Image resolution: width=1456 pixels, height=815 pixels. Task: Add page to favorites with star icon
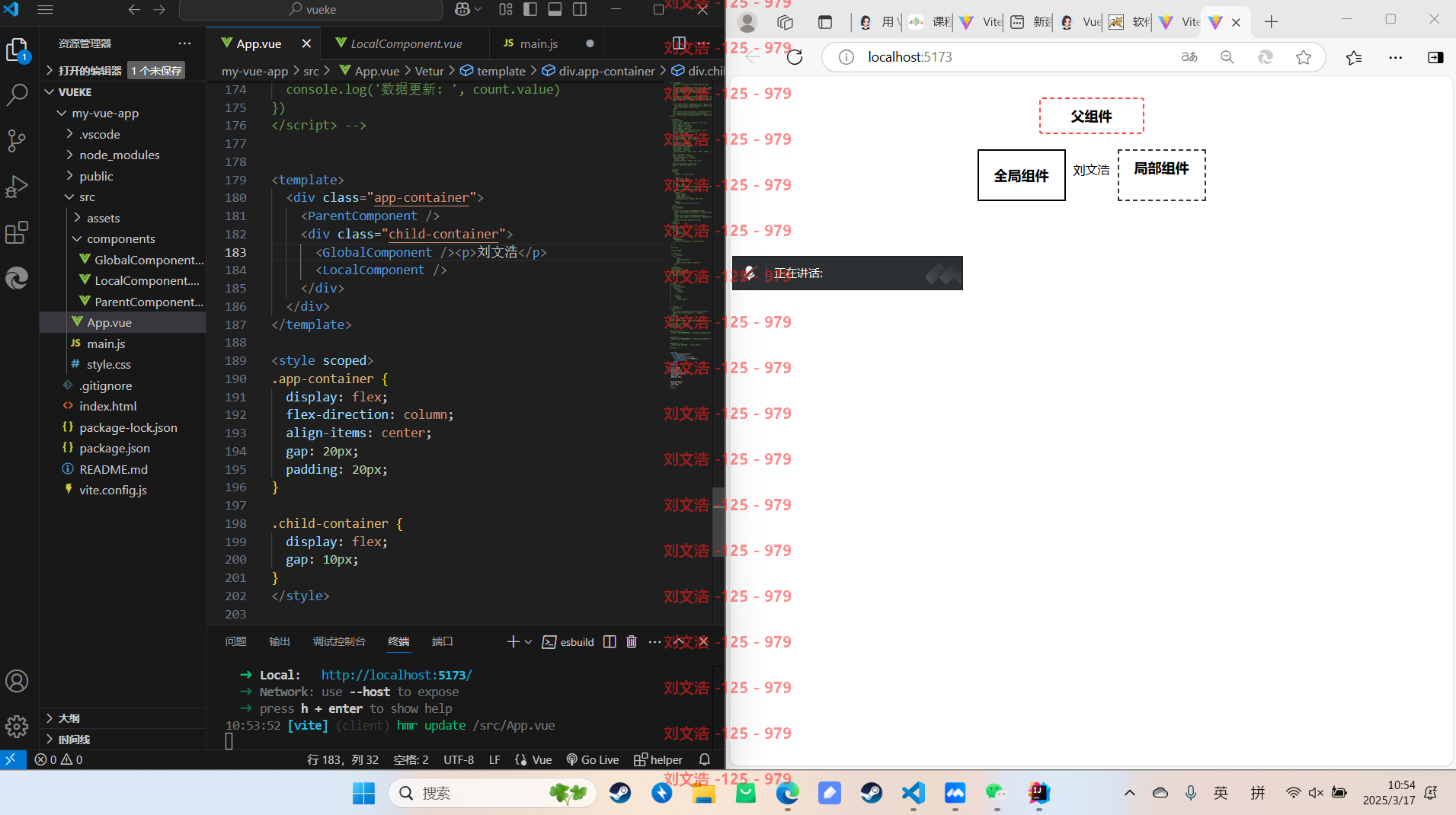click(1304, 57)
